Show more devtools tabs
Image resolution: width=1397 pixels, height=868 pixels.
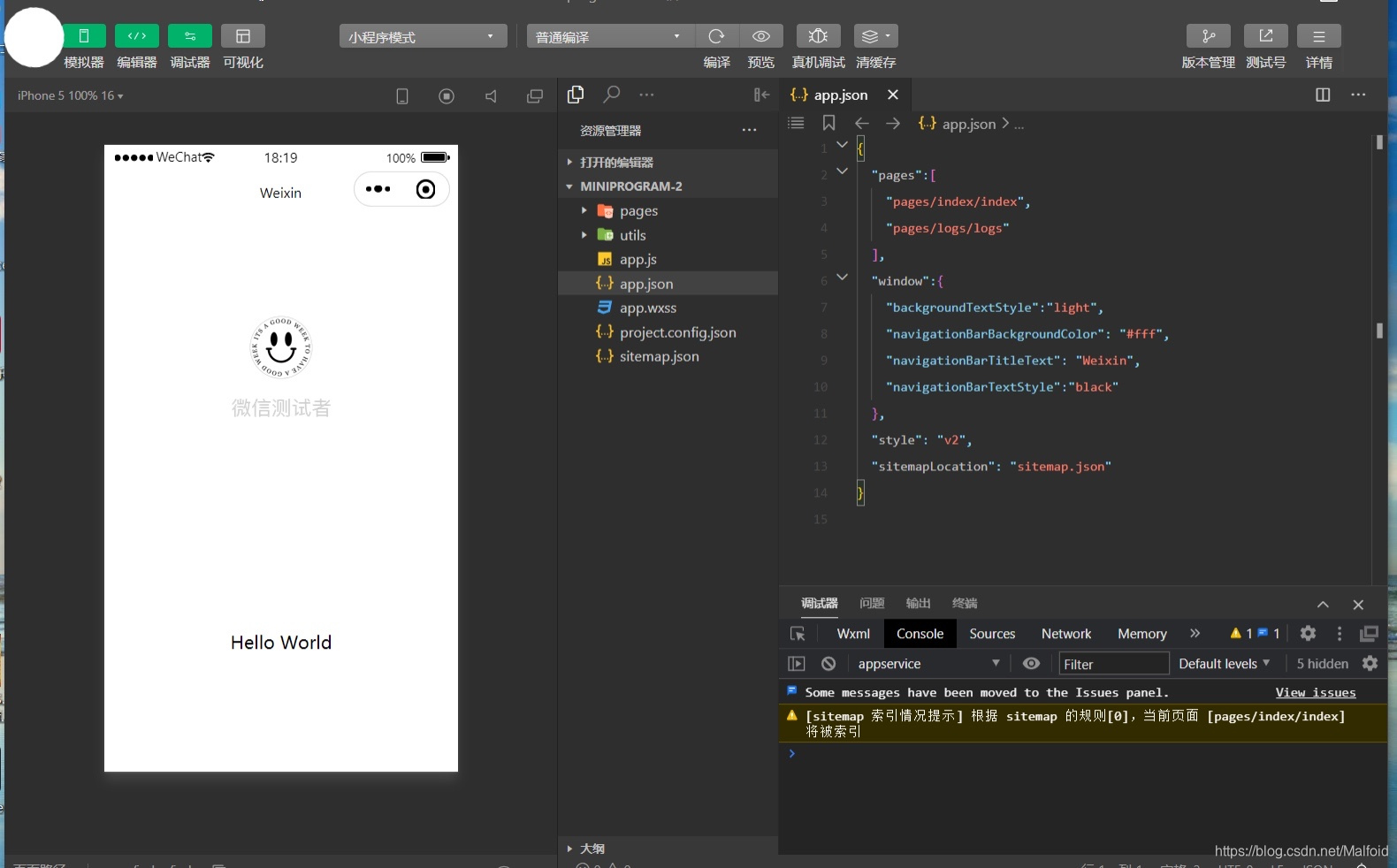coord(1195,634)
